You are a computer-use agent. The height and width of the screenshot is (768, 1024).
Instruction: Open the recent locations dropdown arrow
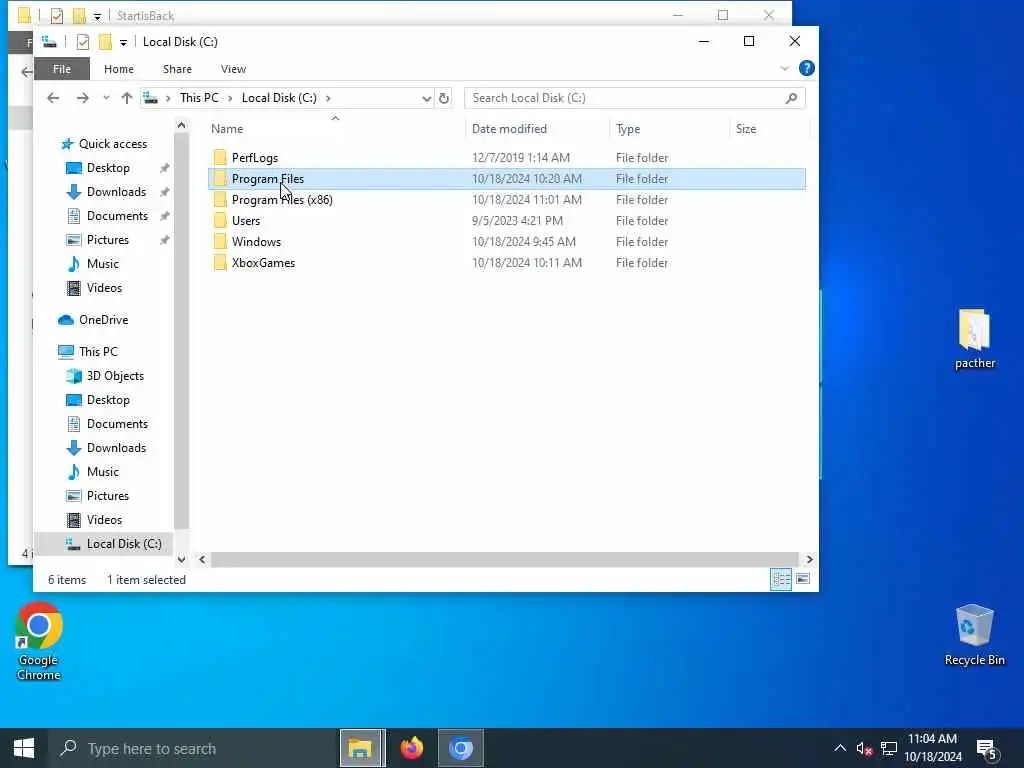click(106, 98)
